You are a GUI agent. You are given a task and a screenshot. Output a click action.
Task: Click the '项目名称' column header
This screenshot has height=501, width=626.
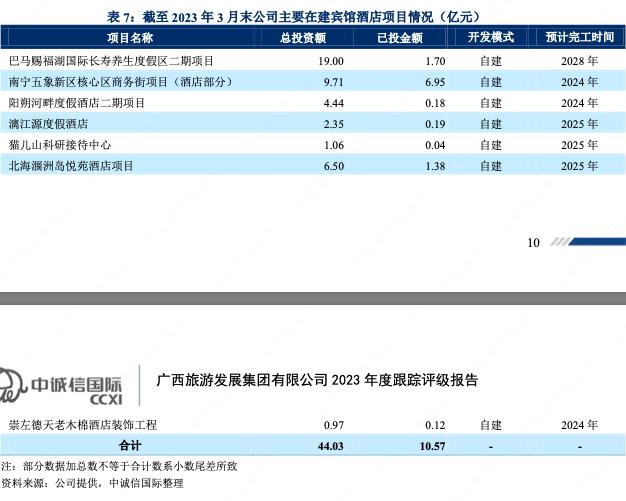(130, 38)
